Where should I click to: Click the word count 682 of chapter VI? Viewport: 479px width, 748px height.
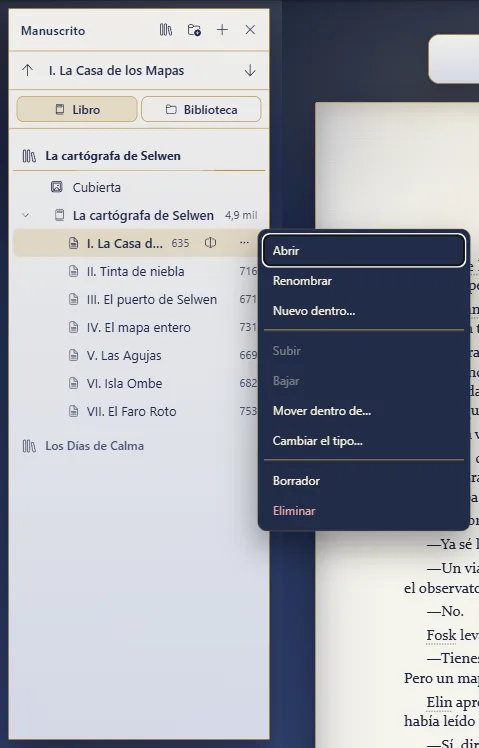[248, 383]
